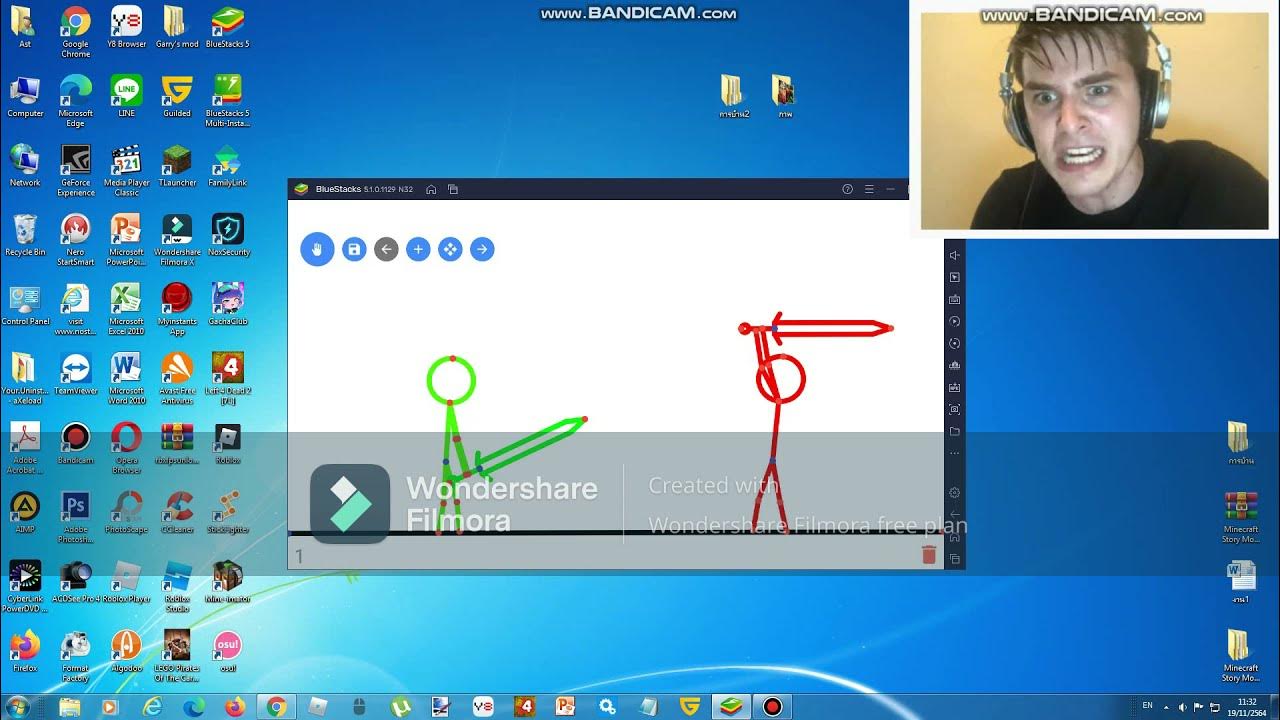Open Windows Explorer from taskbar
The height and width of the screenshot is (720, 1280).
69,707
